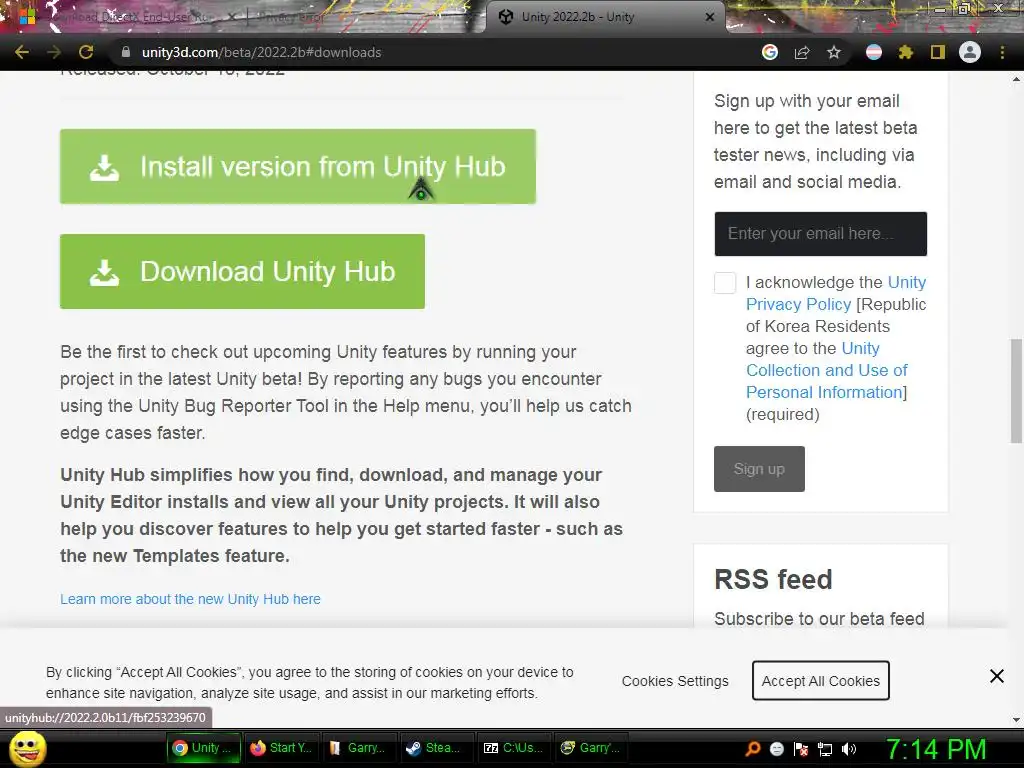Open the striped flag extension icon

[874, 52]
